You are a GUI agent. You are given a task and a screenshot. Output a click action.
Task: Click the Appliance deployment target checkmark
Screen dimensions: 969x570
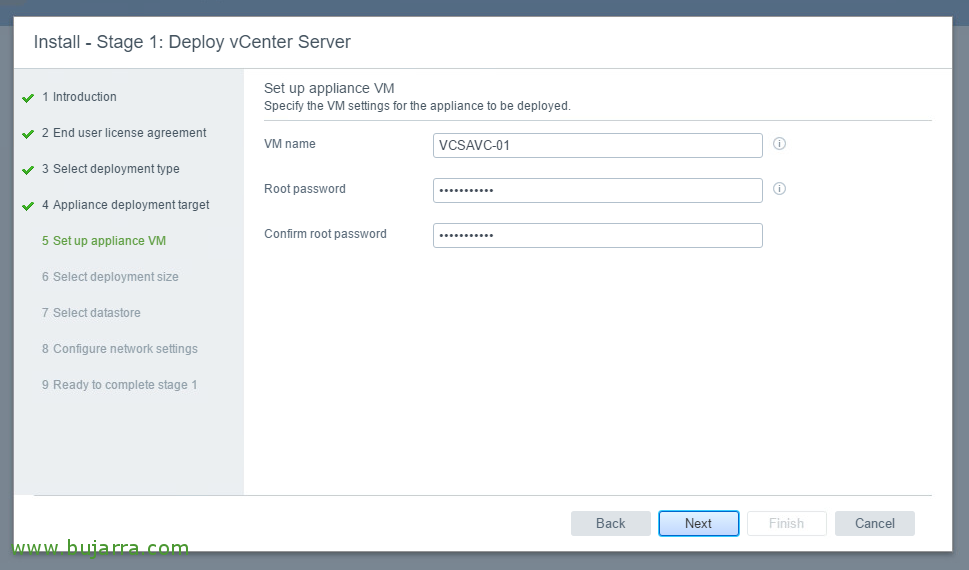point(28,205)
